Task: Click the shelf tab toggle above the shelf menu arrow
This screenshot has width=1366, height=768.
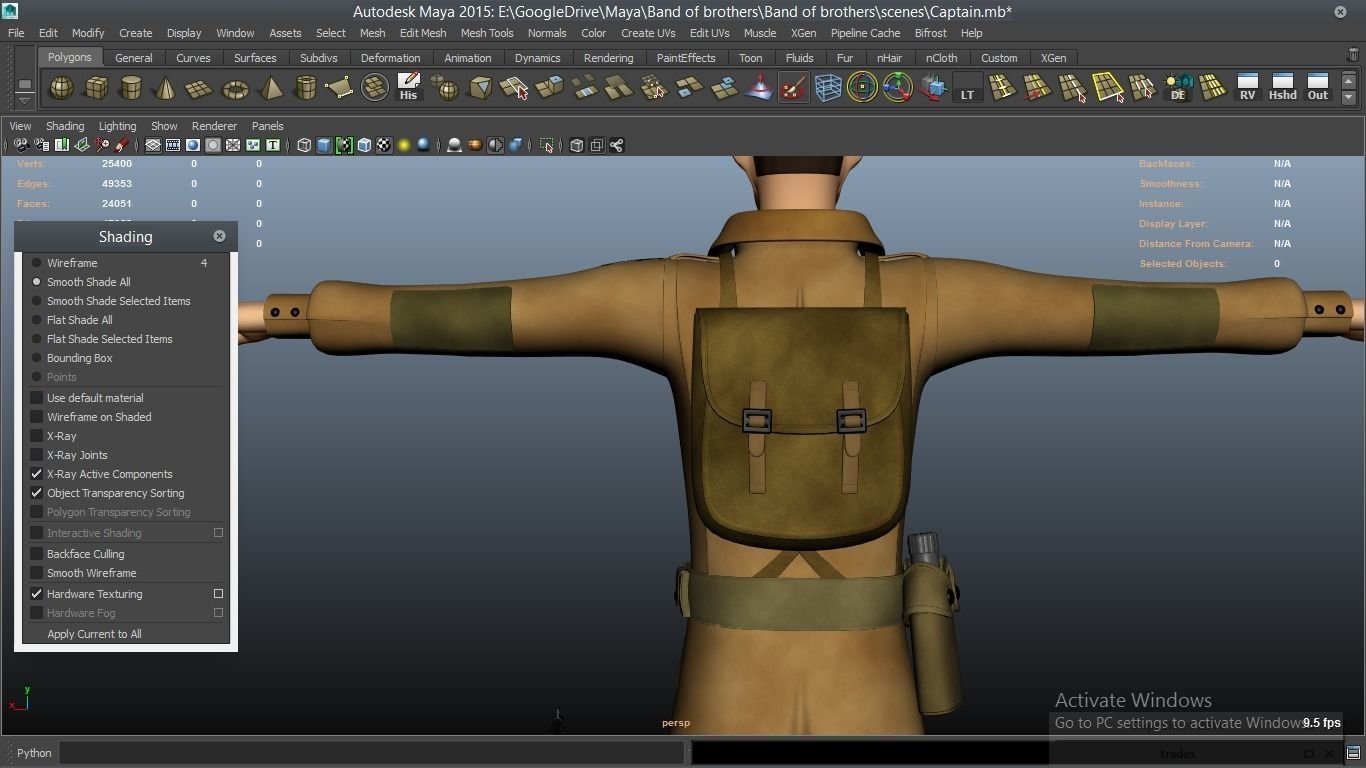Action: (25, 85)
